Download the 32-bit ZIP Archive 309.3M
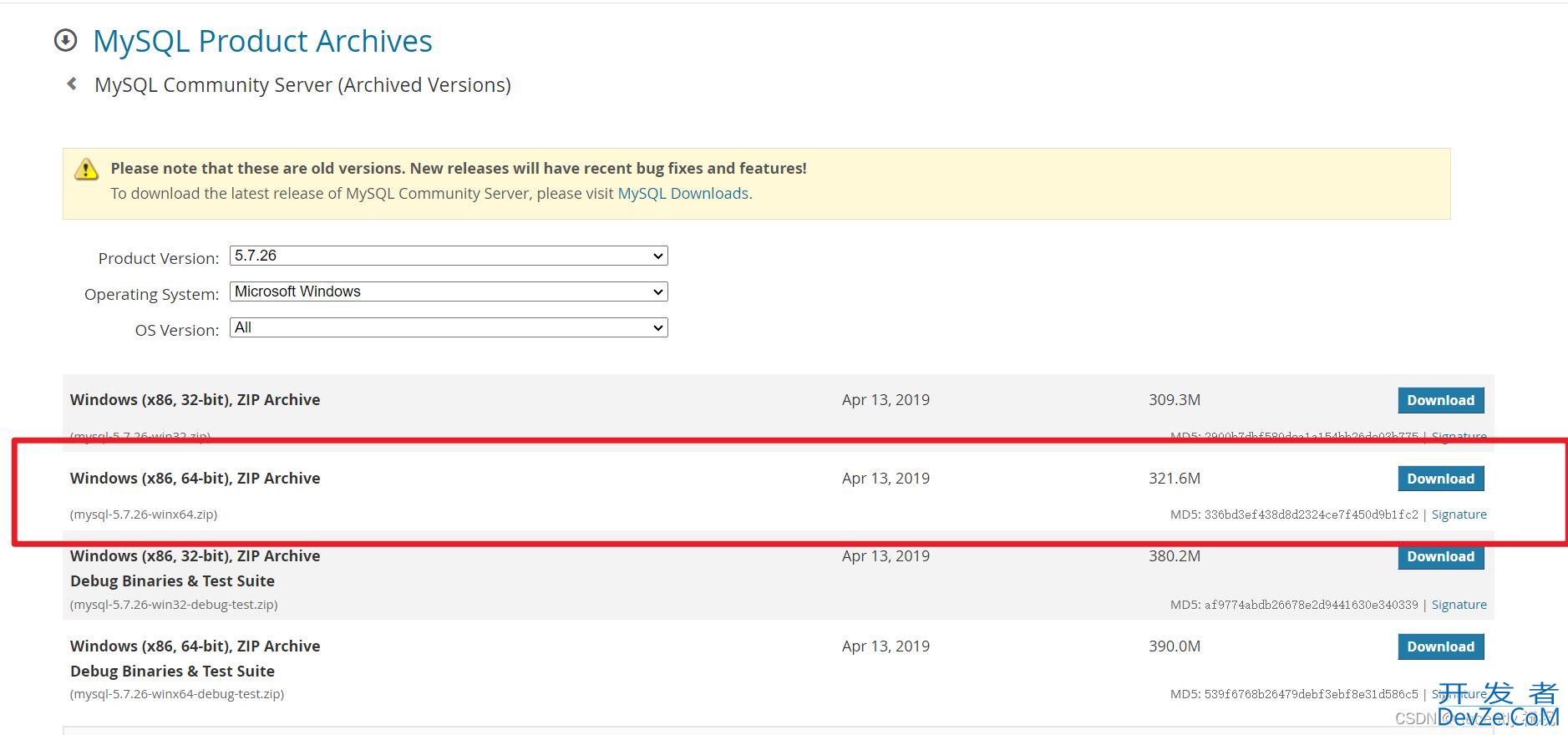The height and width of the screenshot is (735, 1568). click(1440, 400)
